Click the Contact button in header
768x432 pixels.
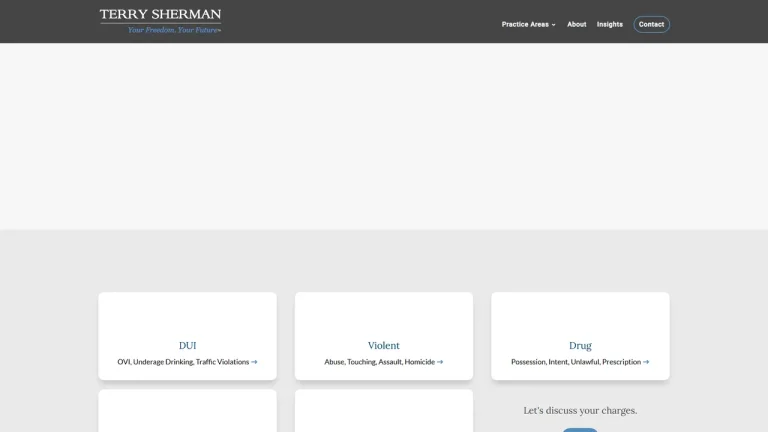click(x=651, y=24)
